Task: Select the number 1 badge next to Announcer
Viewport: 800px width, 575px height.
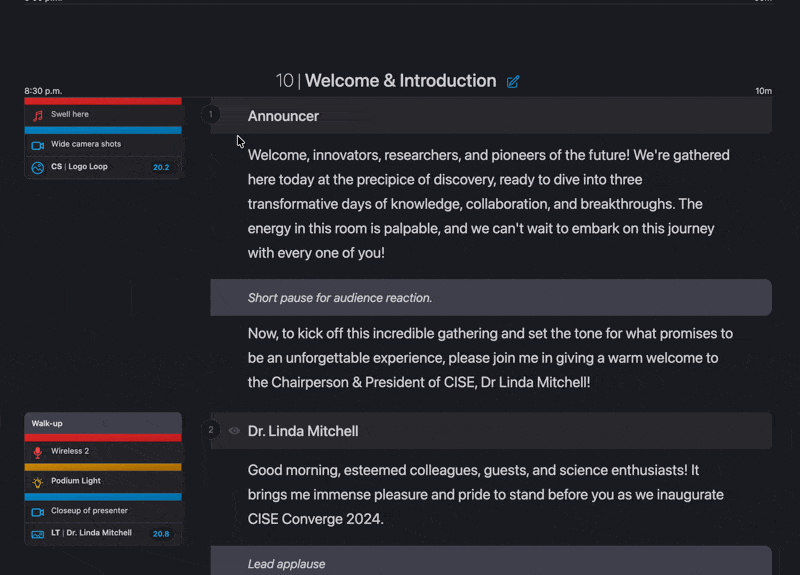Action: point(211,115)
